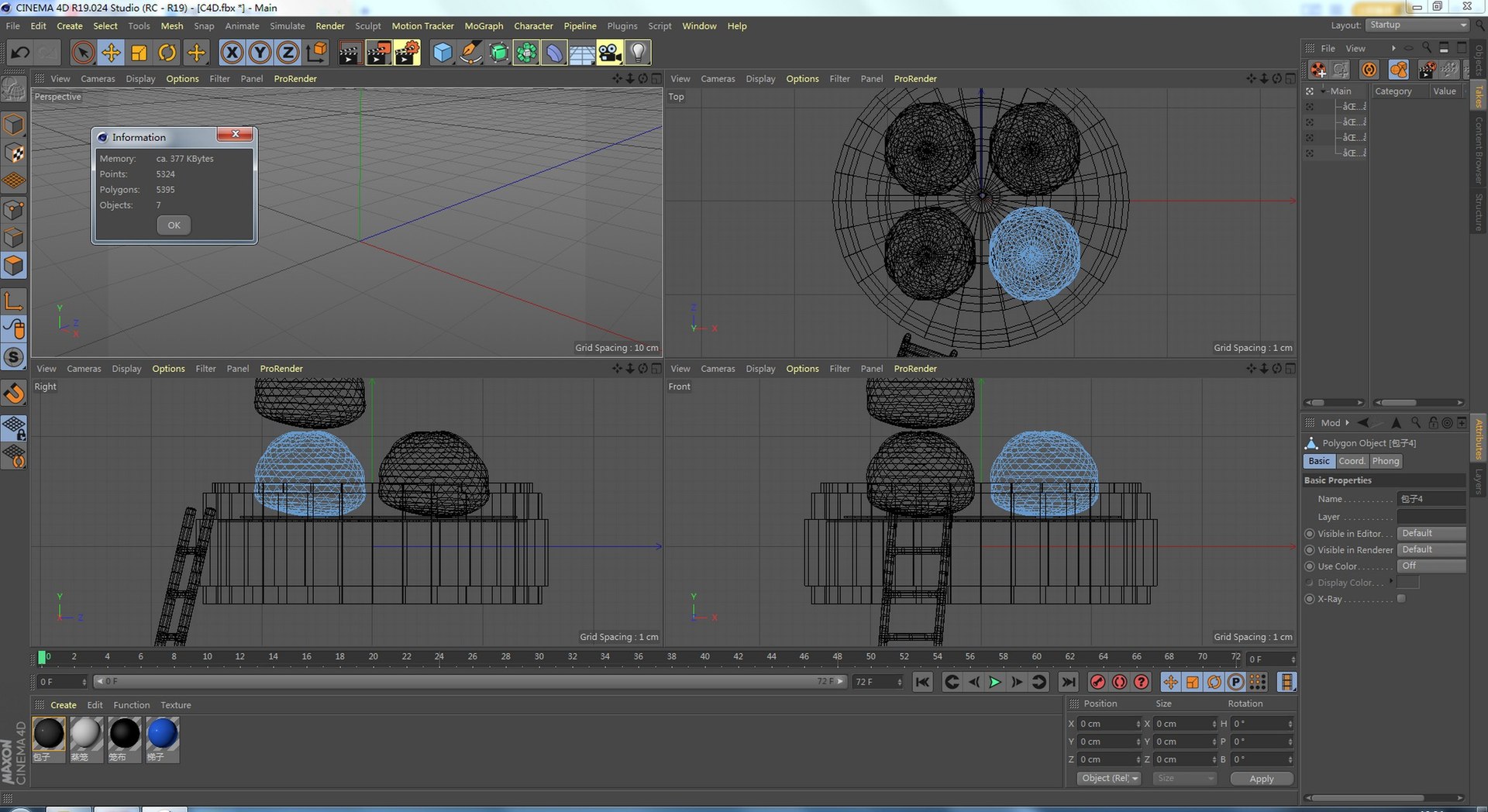1488x812 pixels.
Task: Add a Floor environment object
Action: point(582,53)
